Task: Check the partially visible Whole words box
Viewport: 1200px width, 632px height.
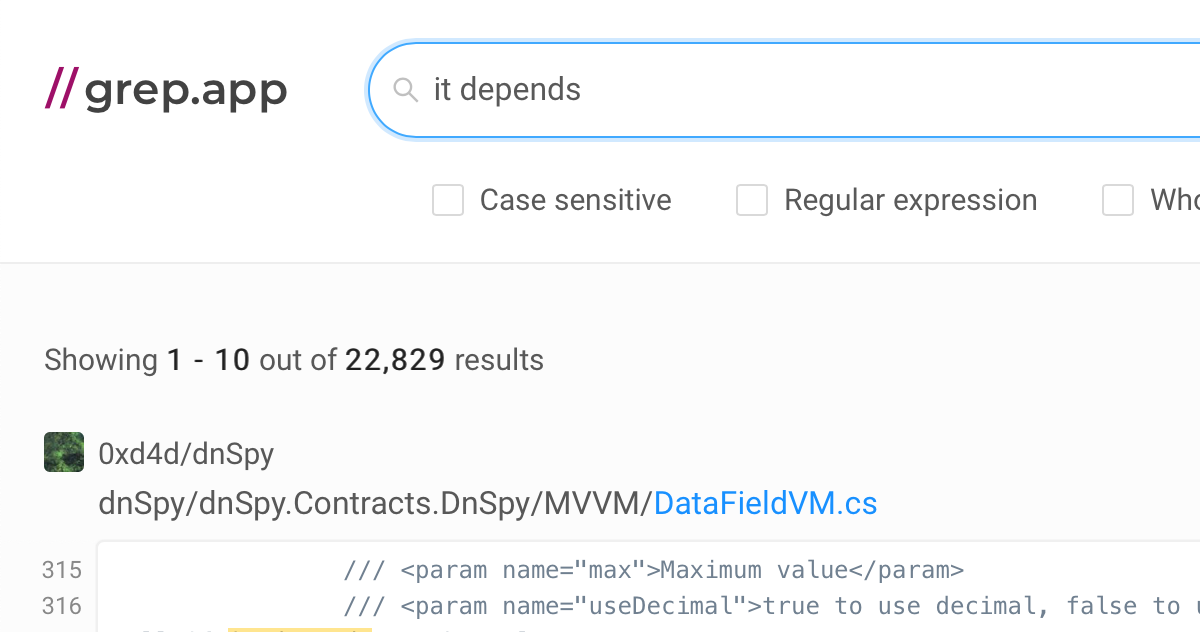Action: point(1118,200)
